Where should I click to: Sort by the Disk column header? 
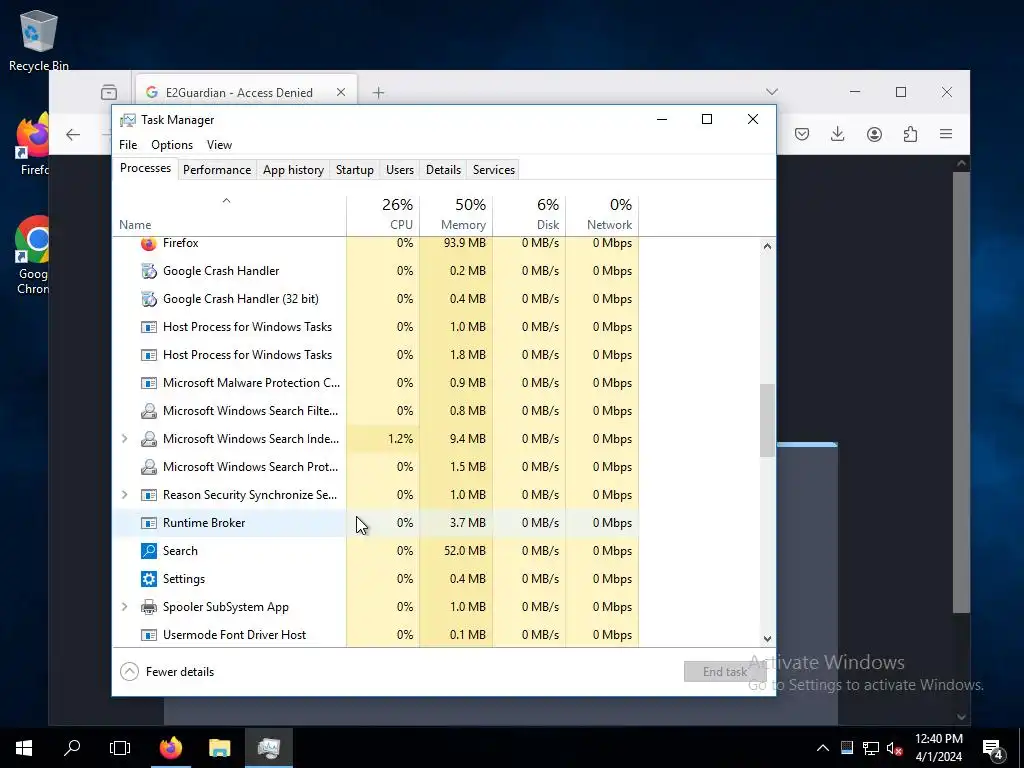530,215
